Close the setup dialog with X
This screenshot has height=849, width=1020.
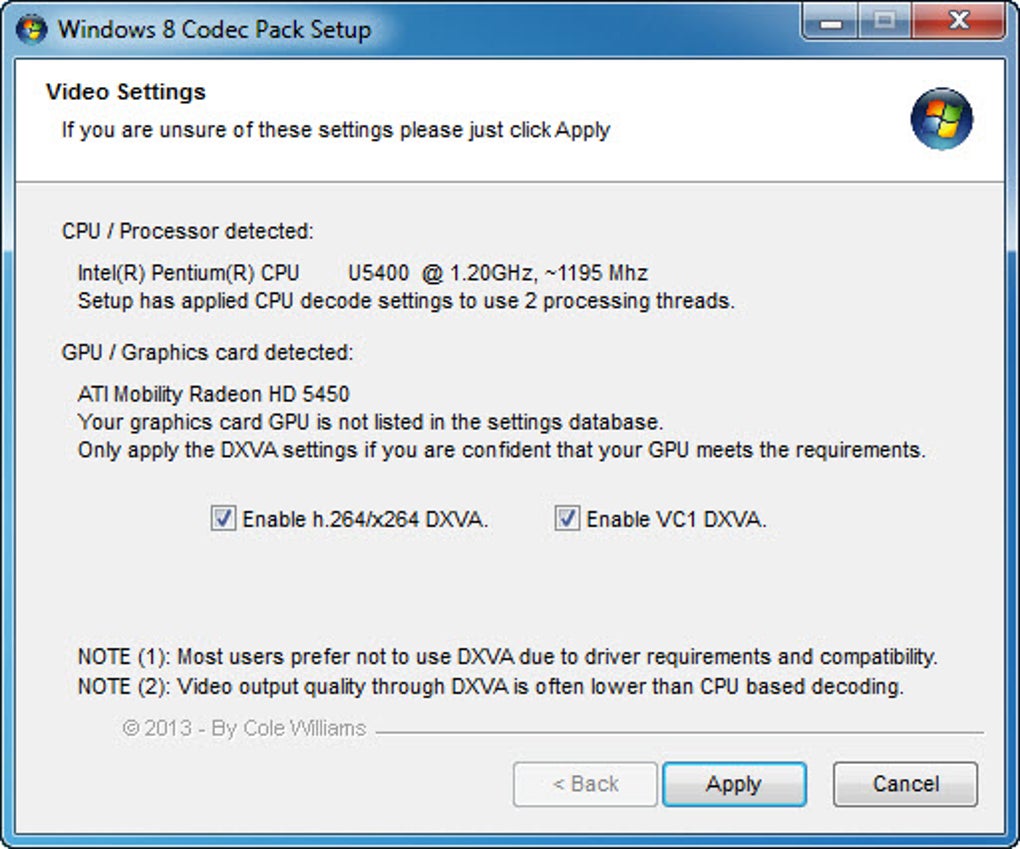958,21
